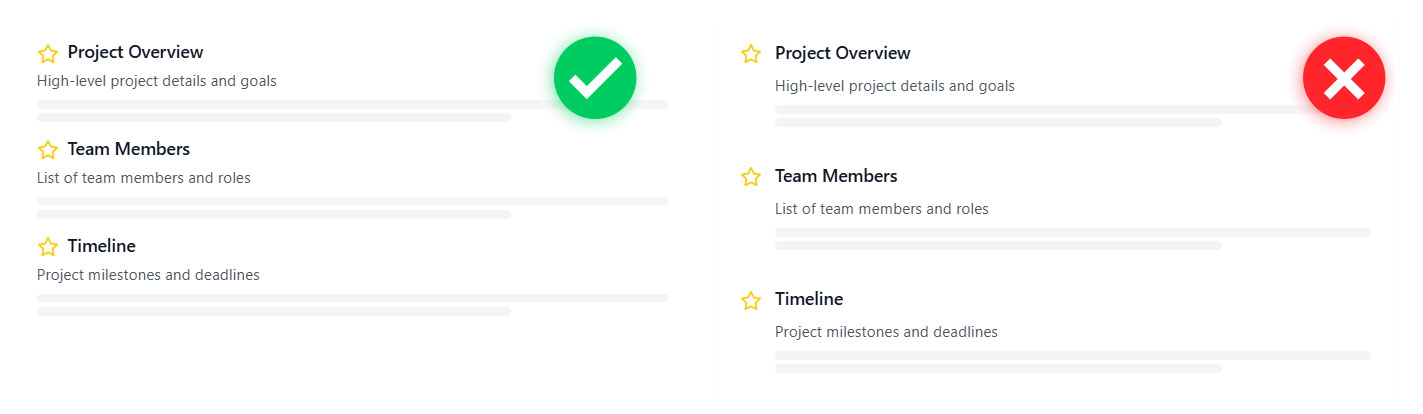Screen dimensions: 1423x414
Task: Select Team Members heading in the checkmark example
Action: click(x=128, y=149)
